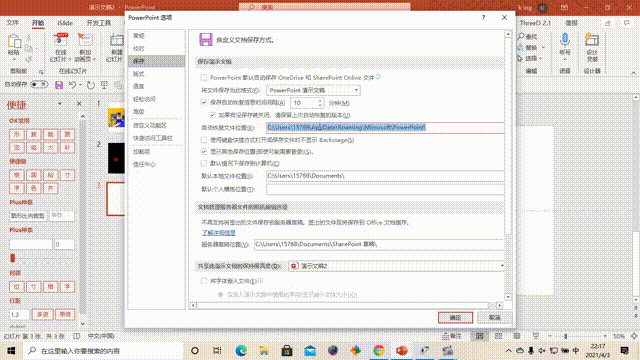
Task: Switch to Reading view icon
Action: 517,336
